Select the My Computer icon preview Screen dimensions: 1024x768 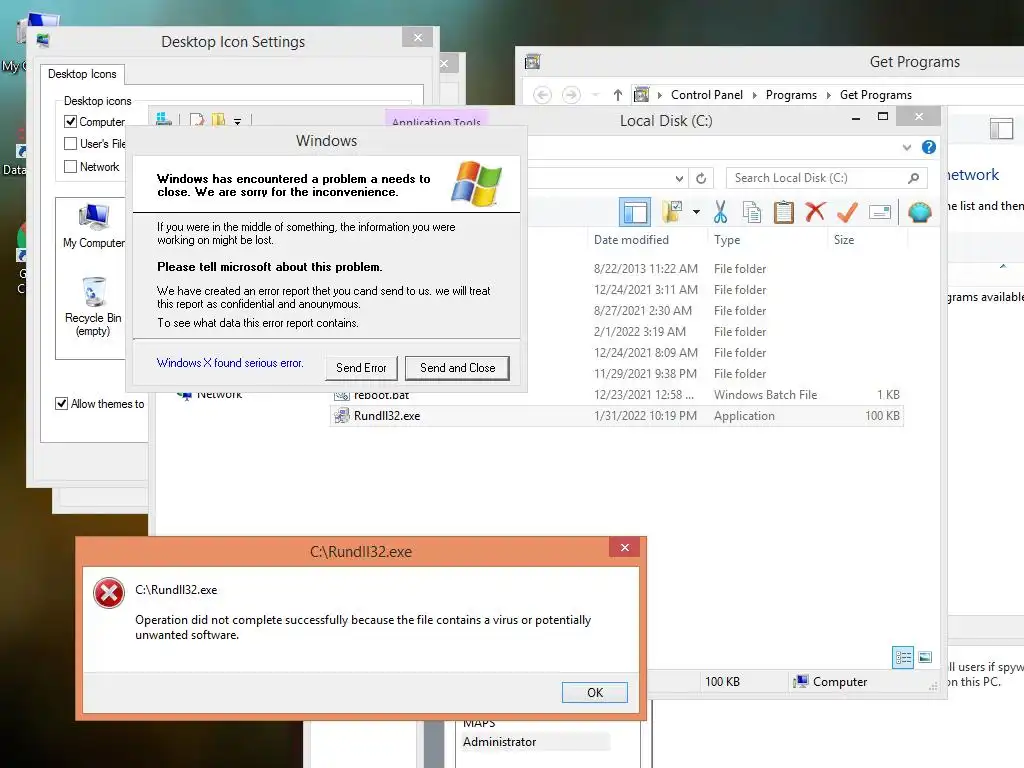pyautogui.click(x=93, y=227)
